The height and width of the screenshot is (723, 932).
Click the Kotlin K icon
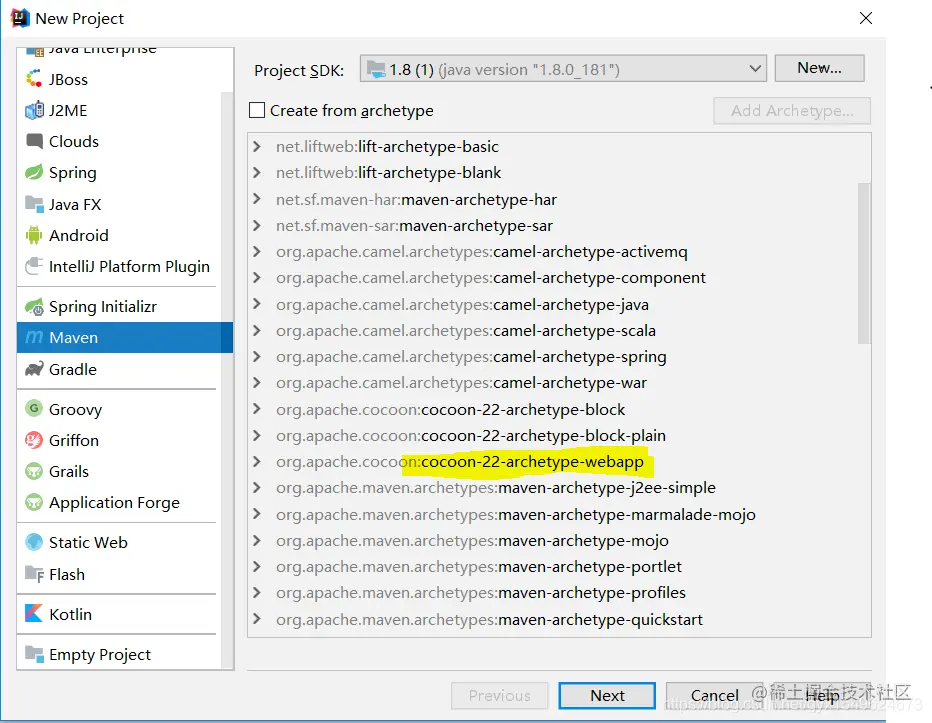click(x=34, y=614)
